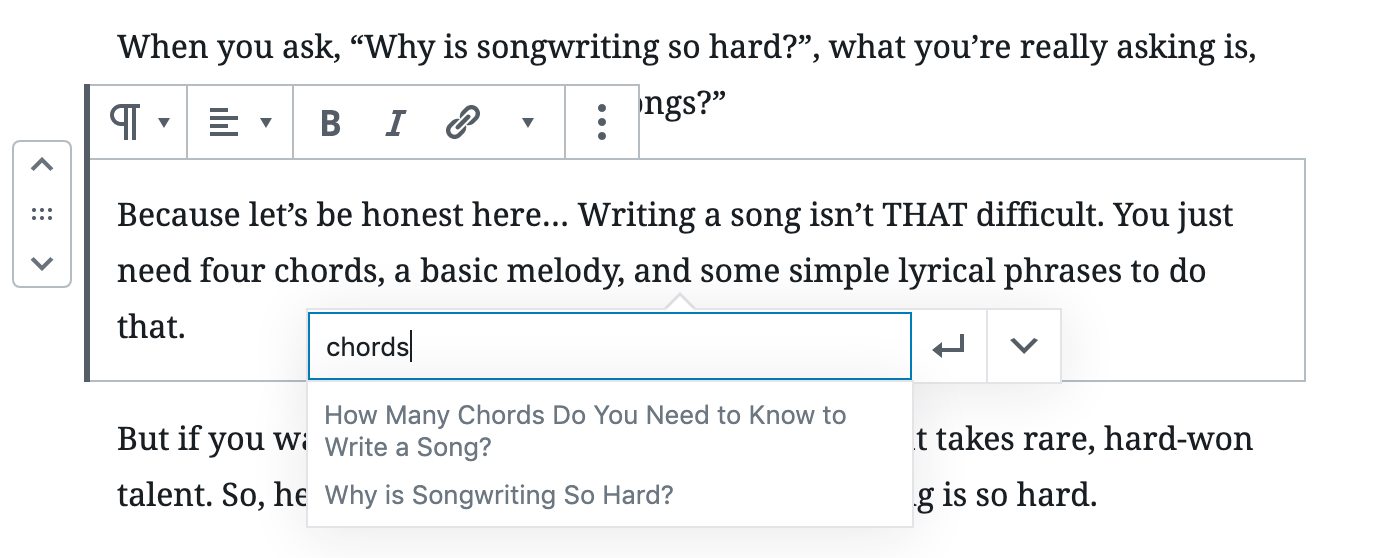The width and height of the screenshot is (1384, 558).
Task: Expand the link settings chevron
Action: tap(1024, 346)
